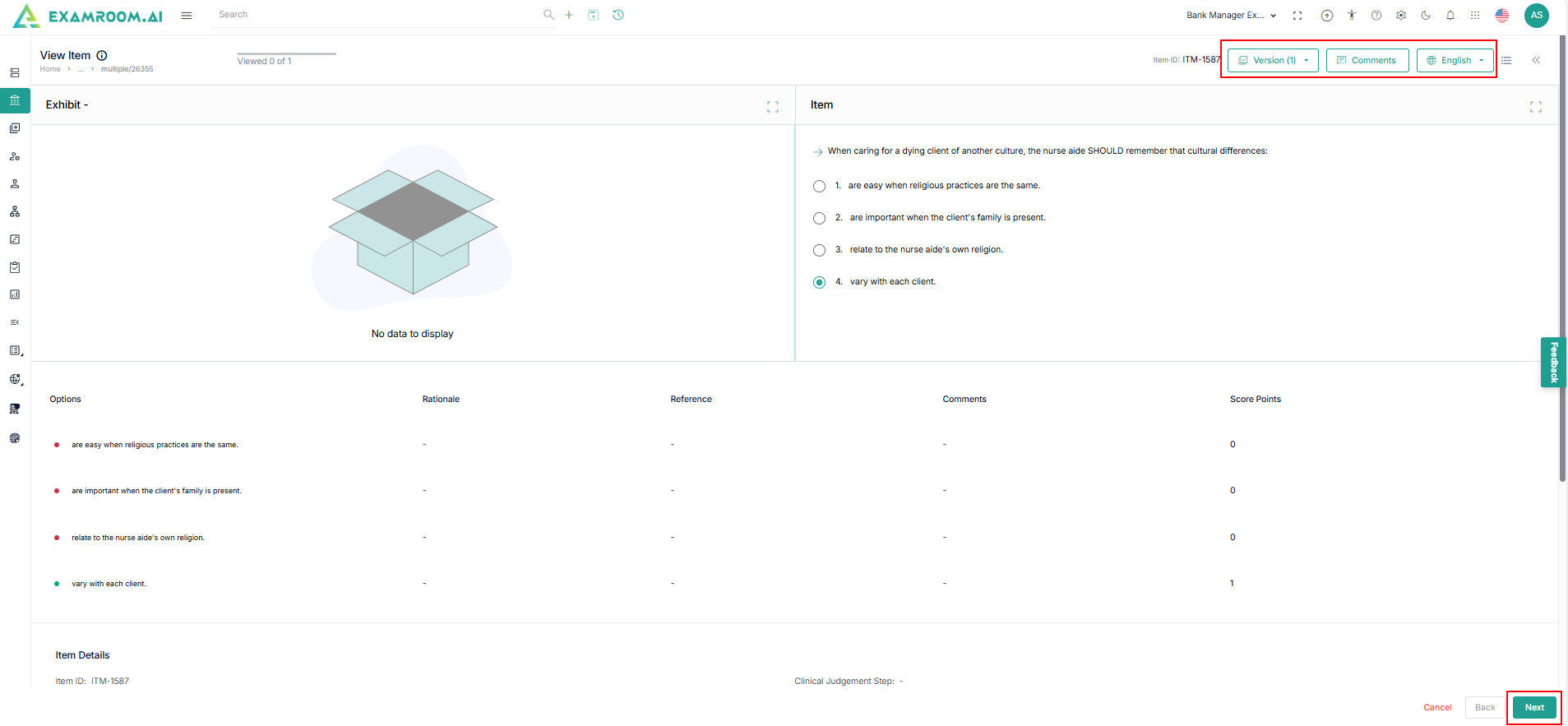Expand the Bank Manager role dropdown
This screenshot has height=726, width=1568.
coord(1231,16)
